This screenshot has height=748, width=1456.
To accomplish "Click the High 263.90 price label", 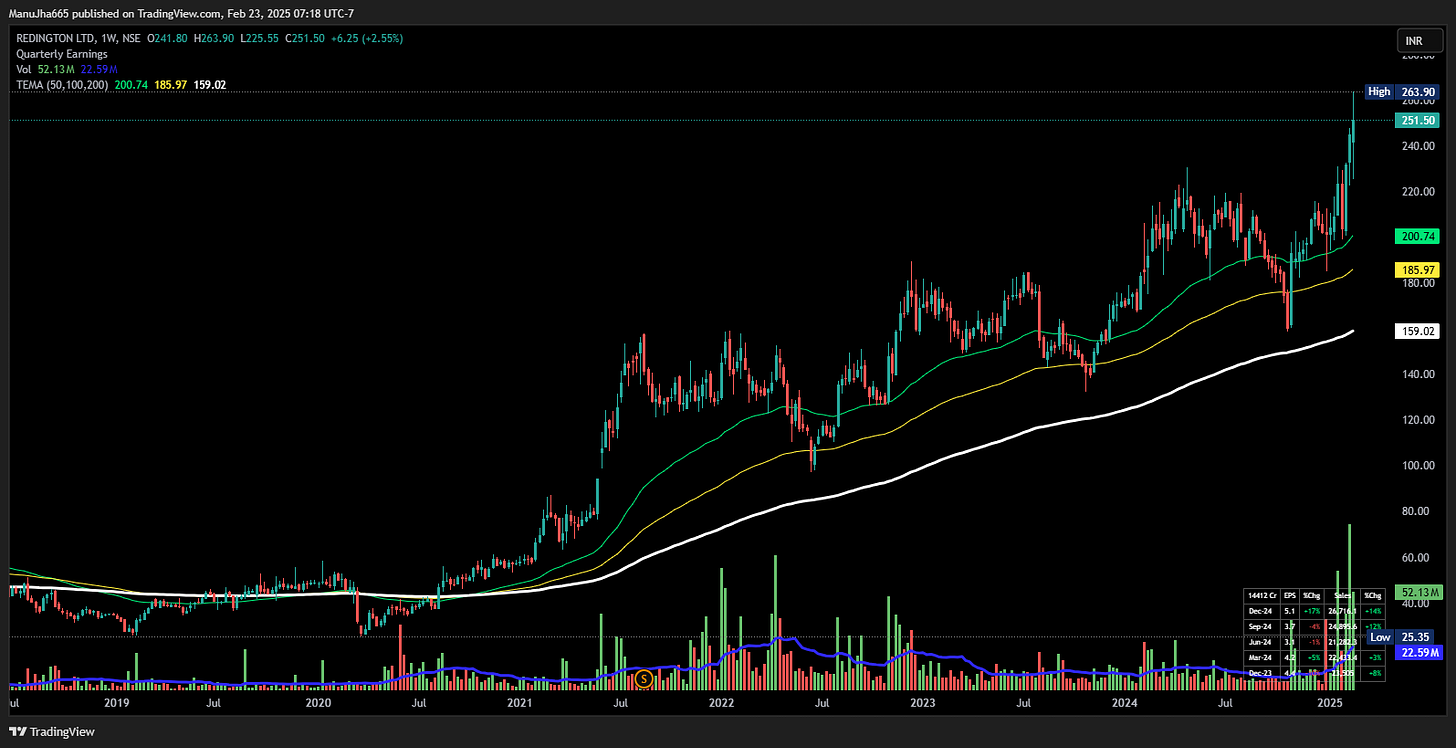I will [x=1402, y=91].
